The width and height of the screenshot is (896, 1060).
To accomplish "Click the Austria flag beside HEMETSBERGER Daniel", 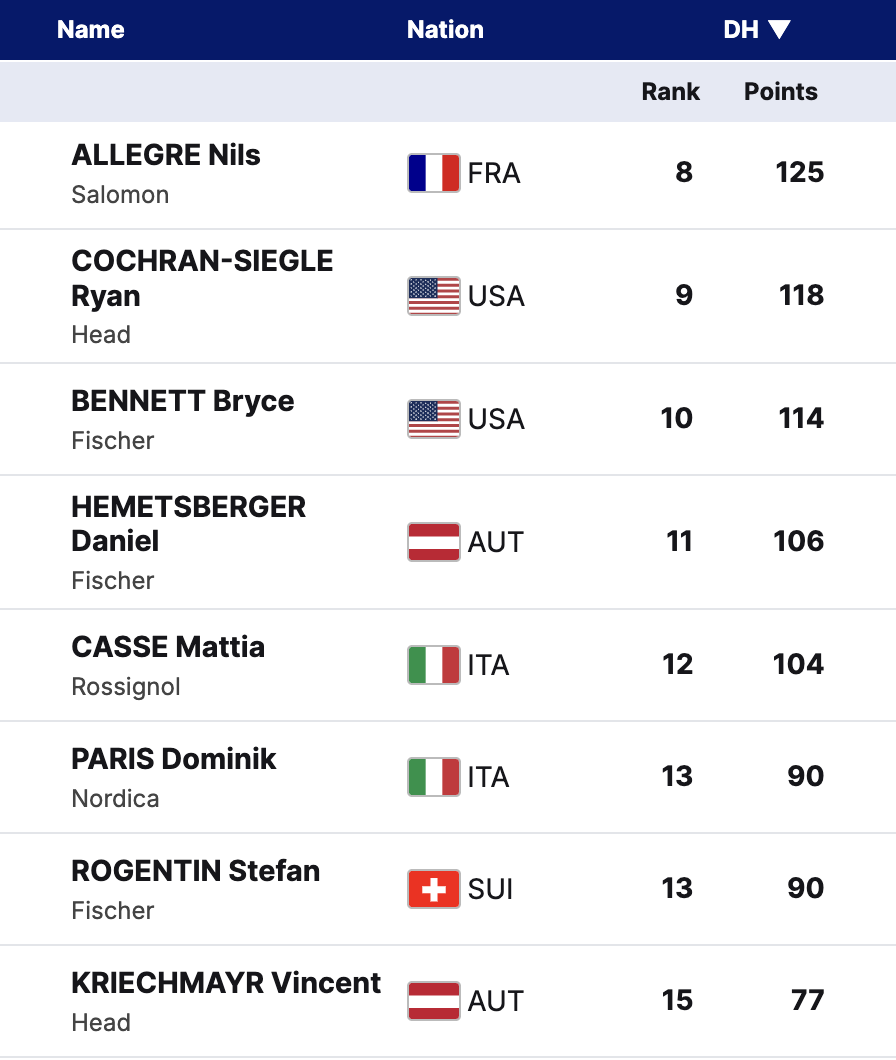I will 434,542.
